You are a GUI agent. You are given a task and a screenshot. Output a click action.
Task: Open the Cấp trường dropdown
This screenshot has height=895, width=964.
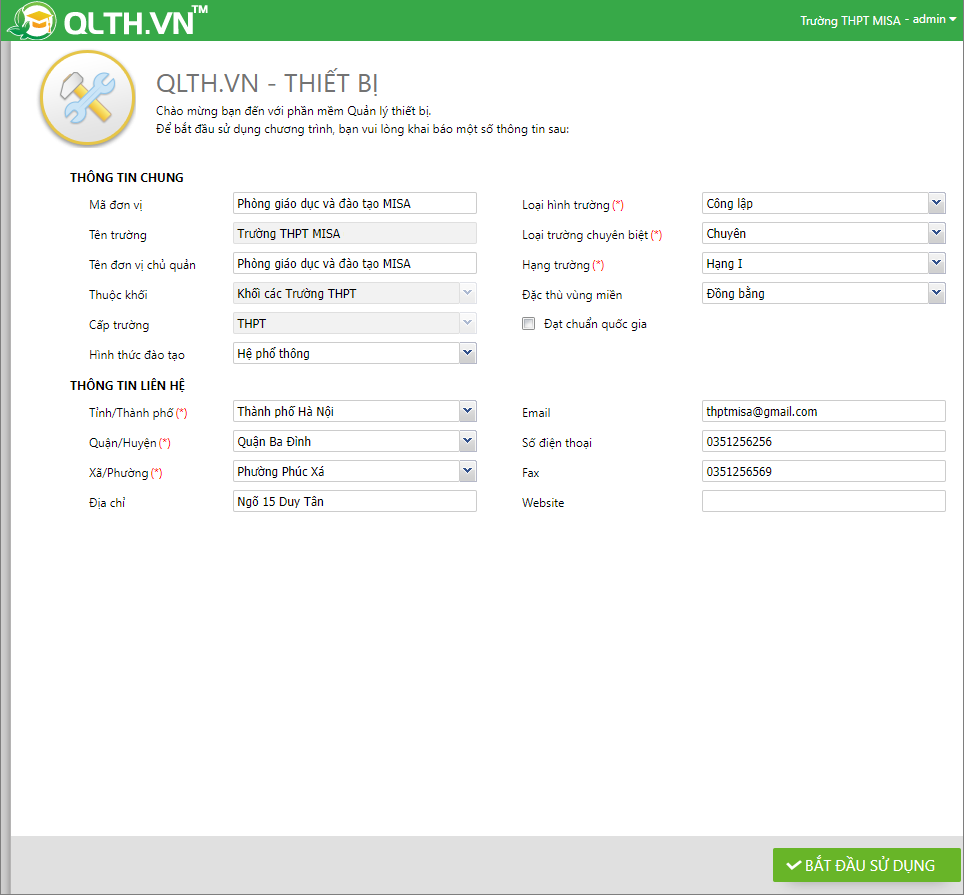468,323
